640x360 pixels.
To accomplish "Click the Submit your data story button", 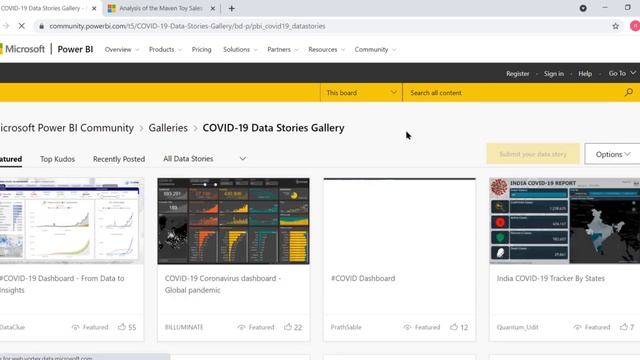I will coord(533,154).
